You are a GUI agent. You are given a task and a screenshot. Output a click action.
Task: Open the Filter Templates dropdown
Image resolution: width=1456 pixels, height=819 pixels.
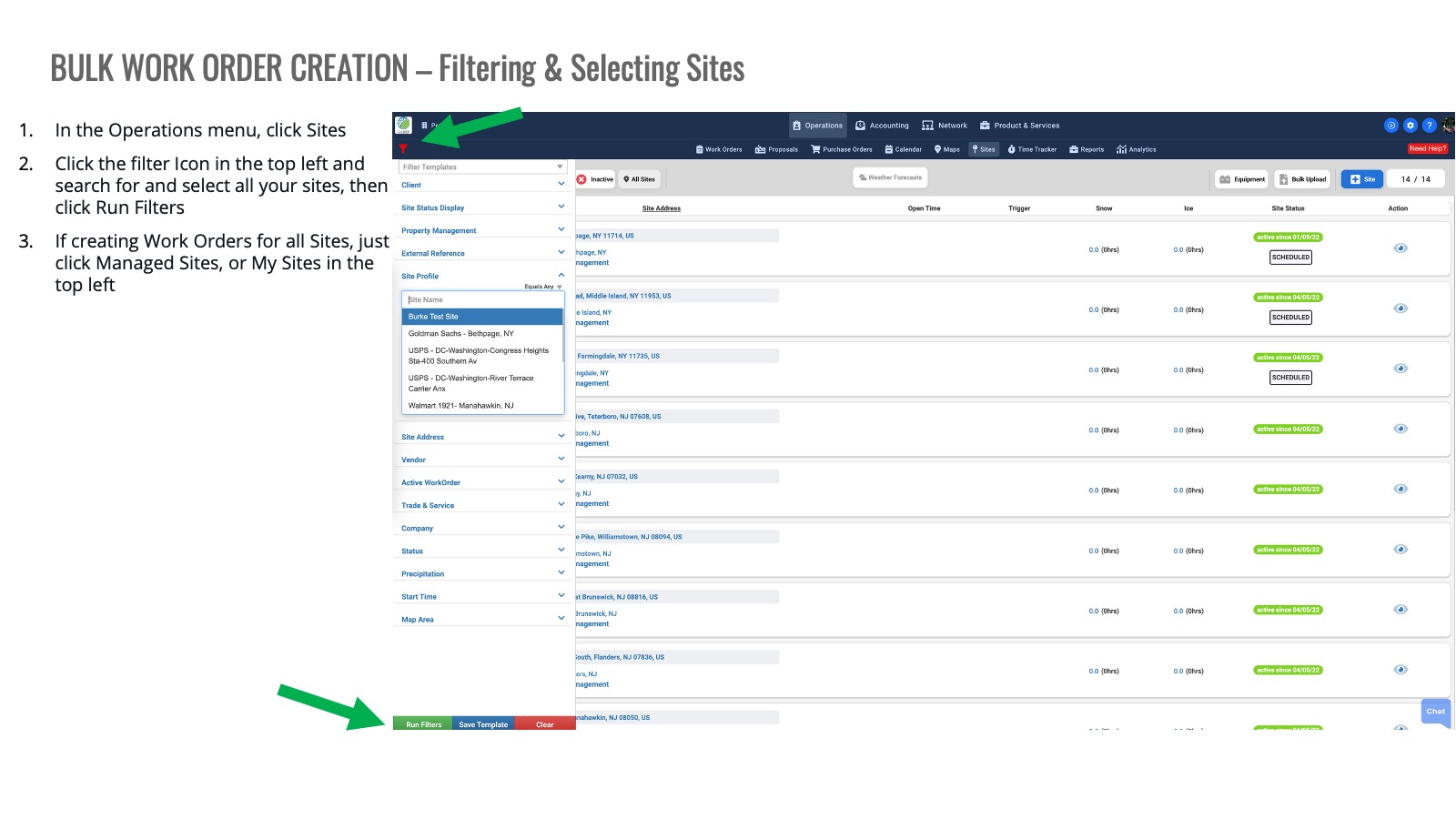[x=482, y=167]
